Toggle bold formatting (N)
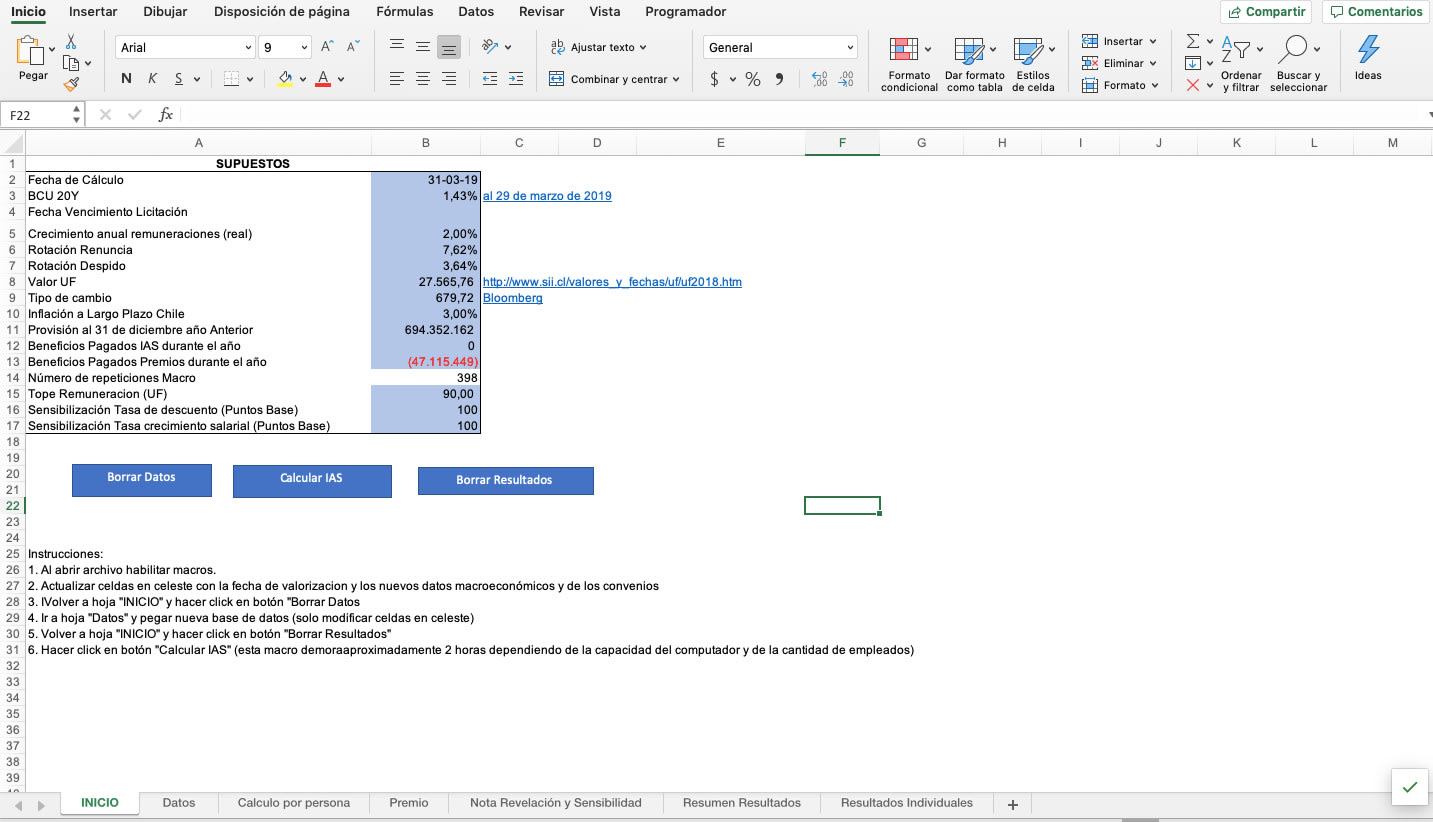The height and width of the screenshot is (822, 1433). point(126,79)
